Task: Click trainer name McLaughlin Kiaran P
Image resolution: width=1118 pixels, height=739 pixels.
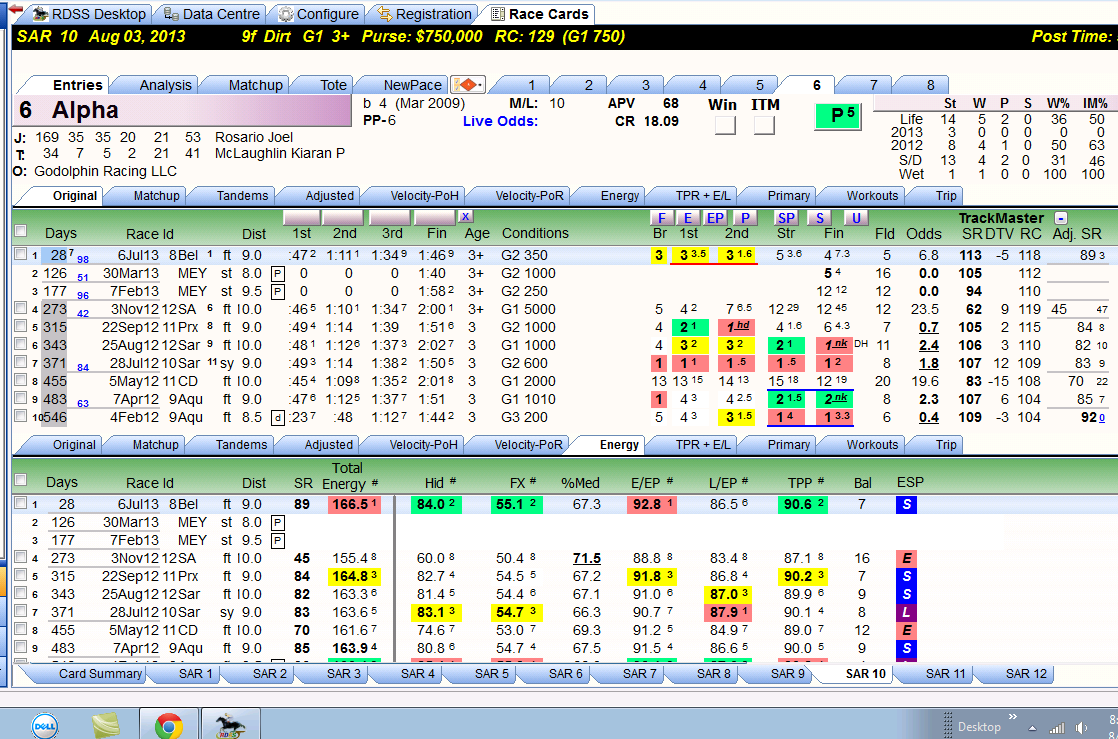Action: coord(280,153)
